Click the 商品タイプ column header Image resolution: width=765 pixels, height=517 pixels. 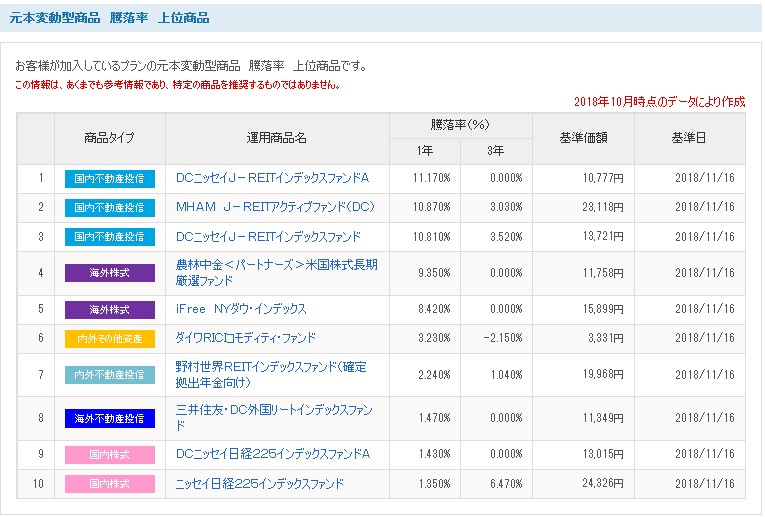[109, 139]
